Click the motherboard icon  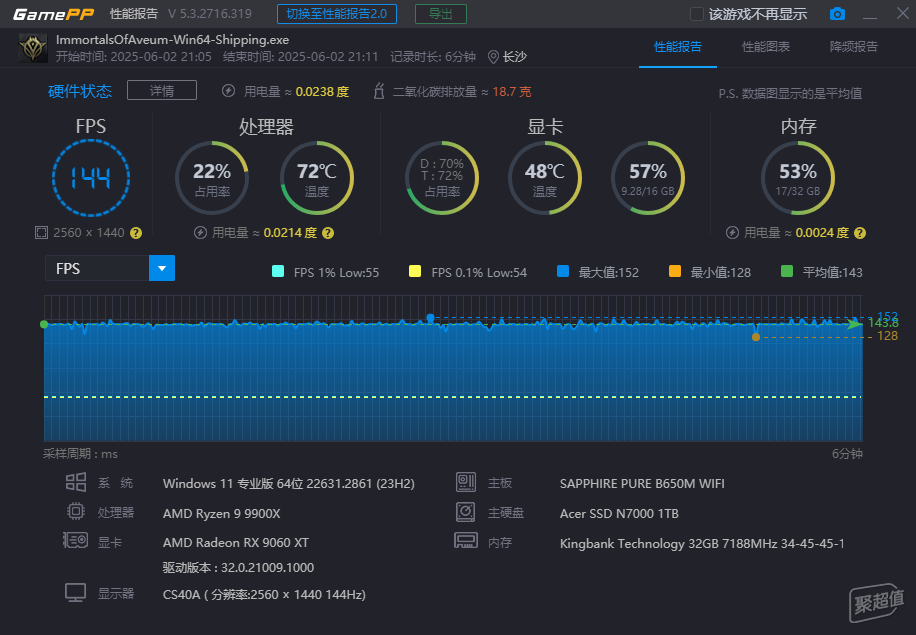(x=466, y=483)
